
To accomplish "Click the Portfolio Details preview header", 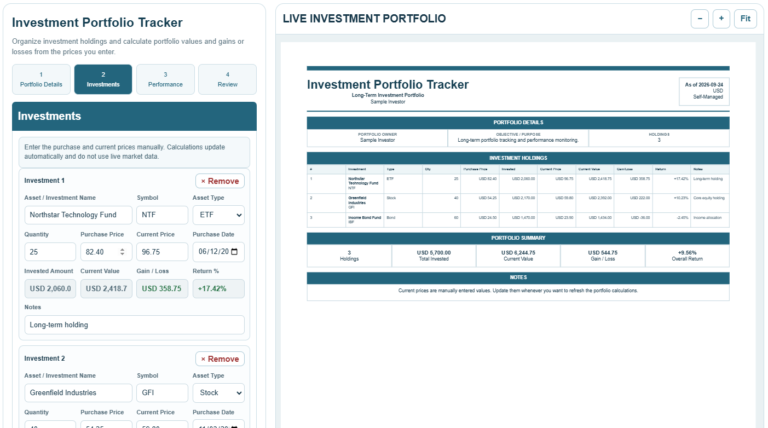I will point(518,122).
